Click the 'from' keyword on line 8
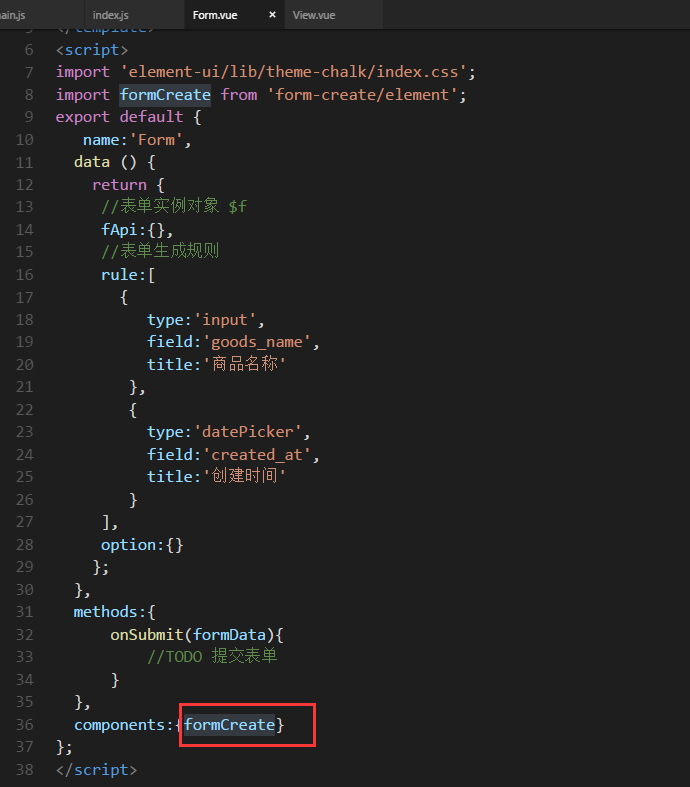690x787 pixels. point(239,95)
